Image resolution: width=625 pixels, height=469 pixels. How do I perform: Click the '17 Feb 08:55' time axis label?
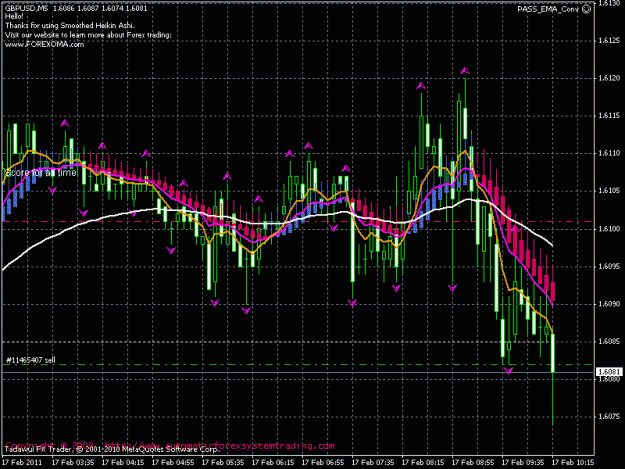pos(474,463)
